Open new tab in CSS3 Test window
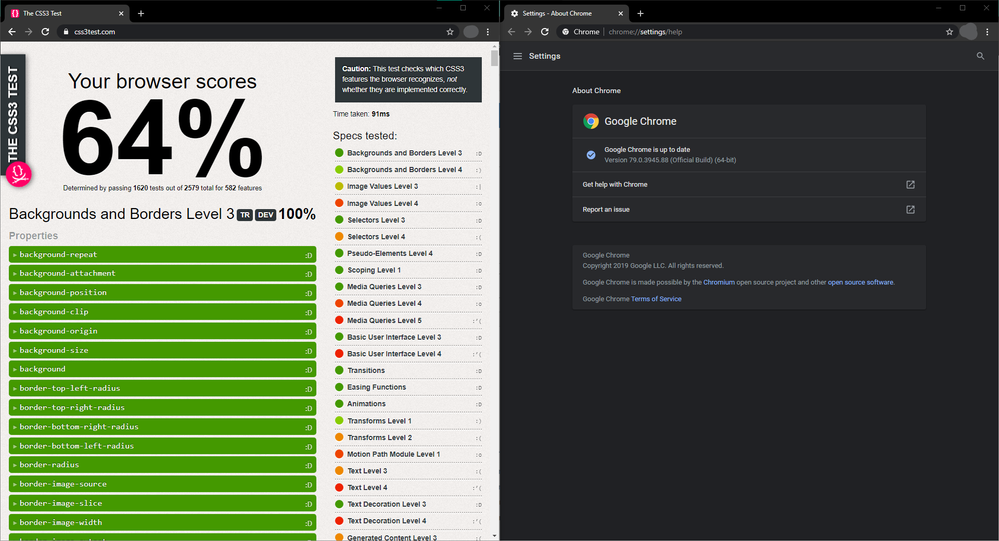999x541 pixels. [x=141, y=13]
